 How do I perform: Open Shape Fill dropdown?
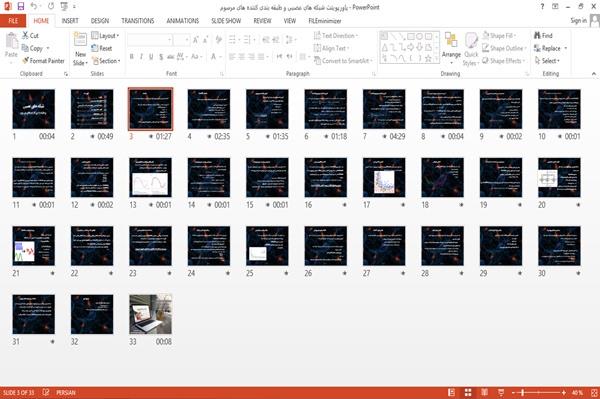[x=499, y=36]
